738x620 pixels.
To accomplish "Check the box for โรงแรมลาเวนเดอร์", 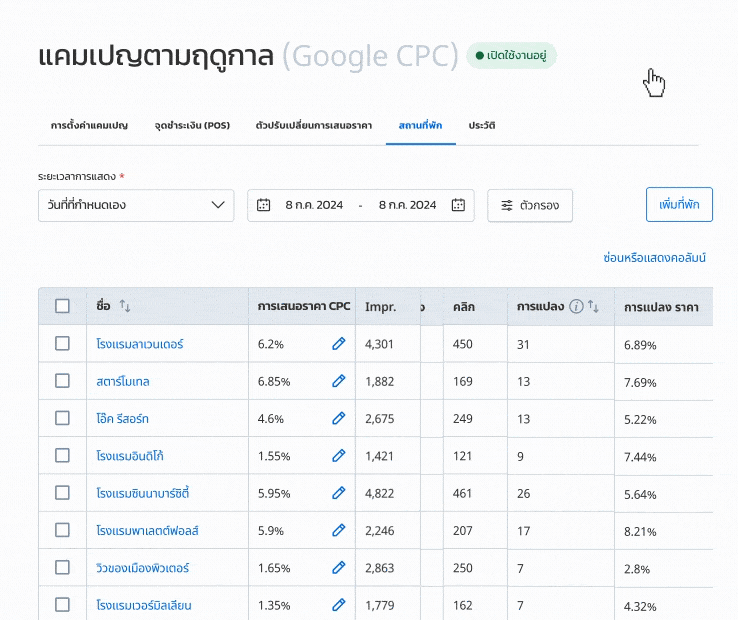I will pos(62,344).
